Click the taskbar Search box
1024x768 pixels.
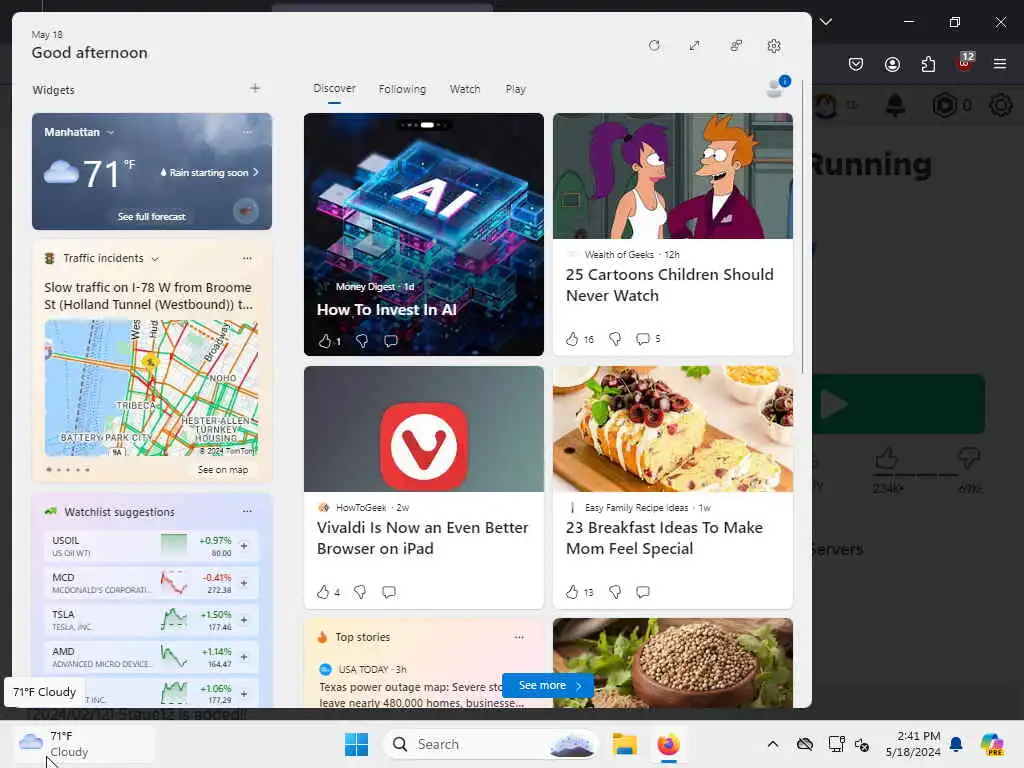(490, 744)
